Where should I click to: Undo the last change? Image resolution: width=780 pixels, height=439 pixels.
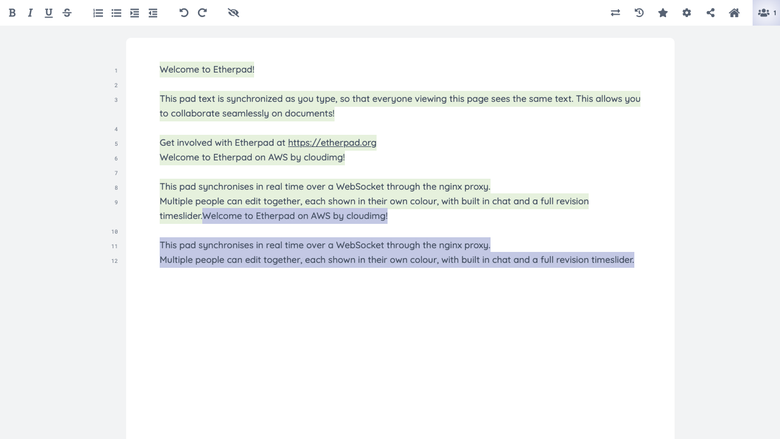click(184, 13)
